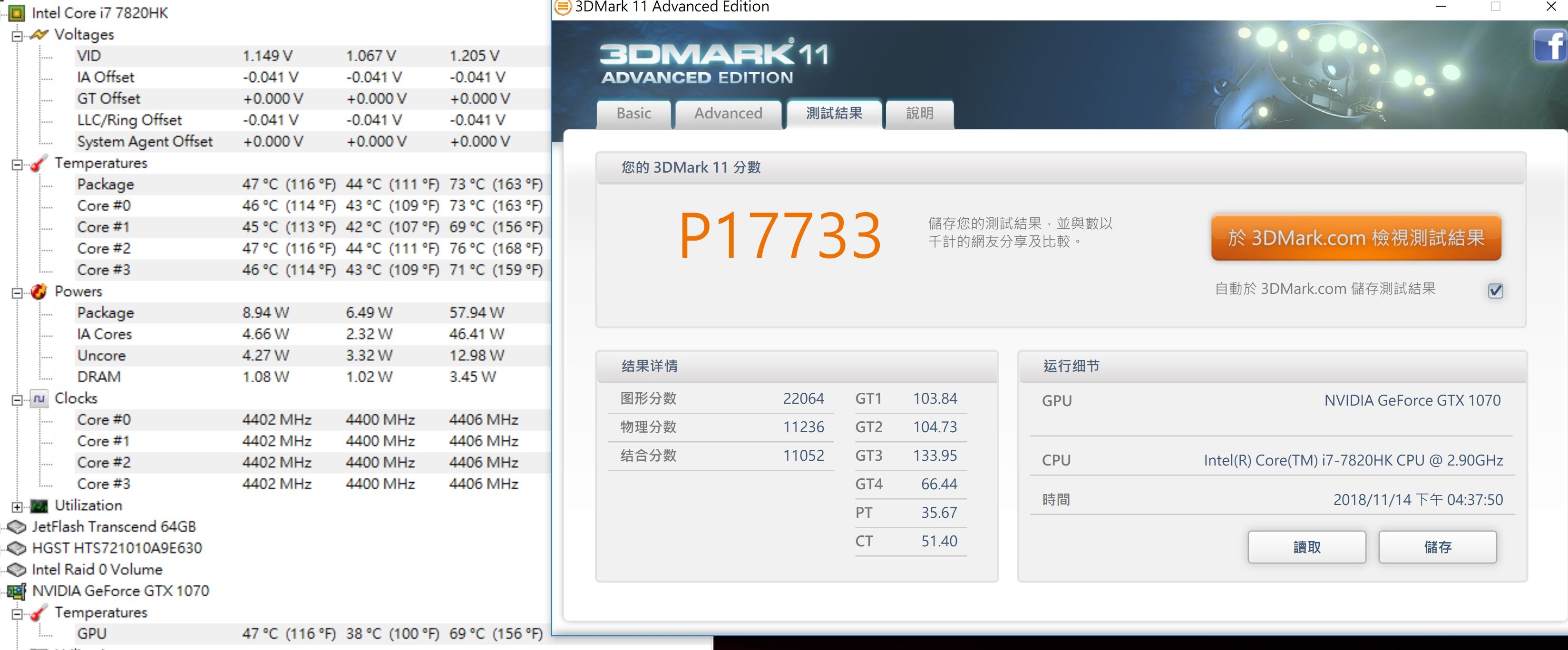Viewport: 1568px width, 650px height.
Task: Click the 2018/11/14 timestamp value
Action: pos(1418,500)
